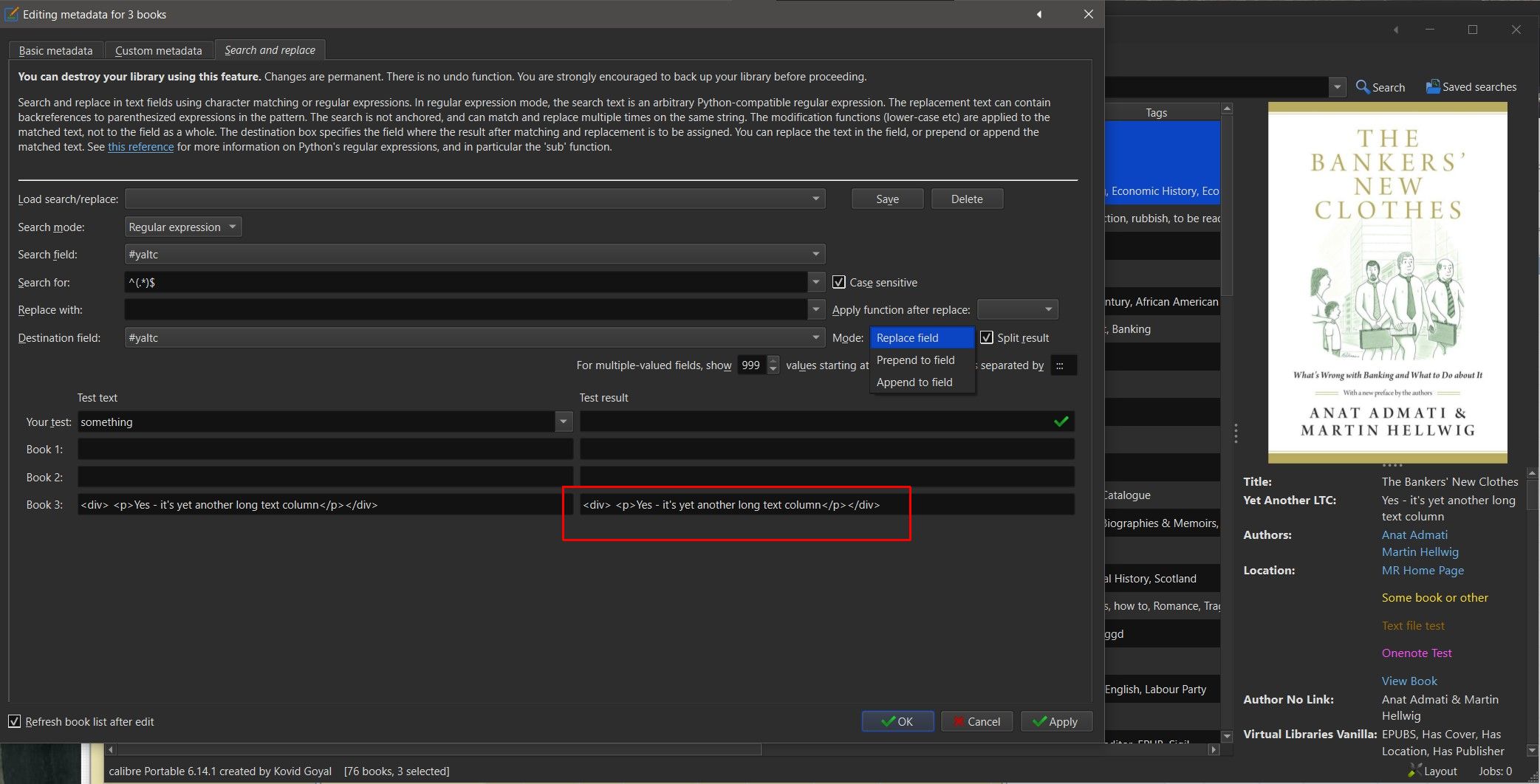
Task: Open the 'this reference' link
Action: [x=140, y=147]
